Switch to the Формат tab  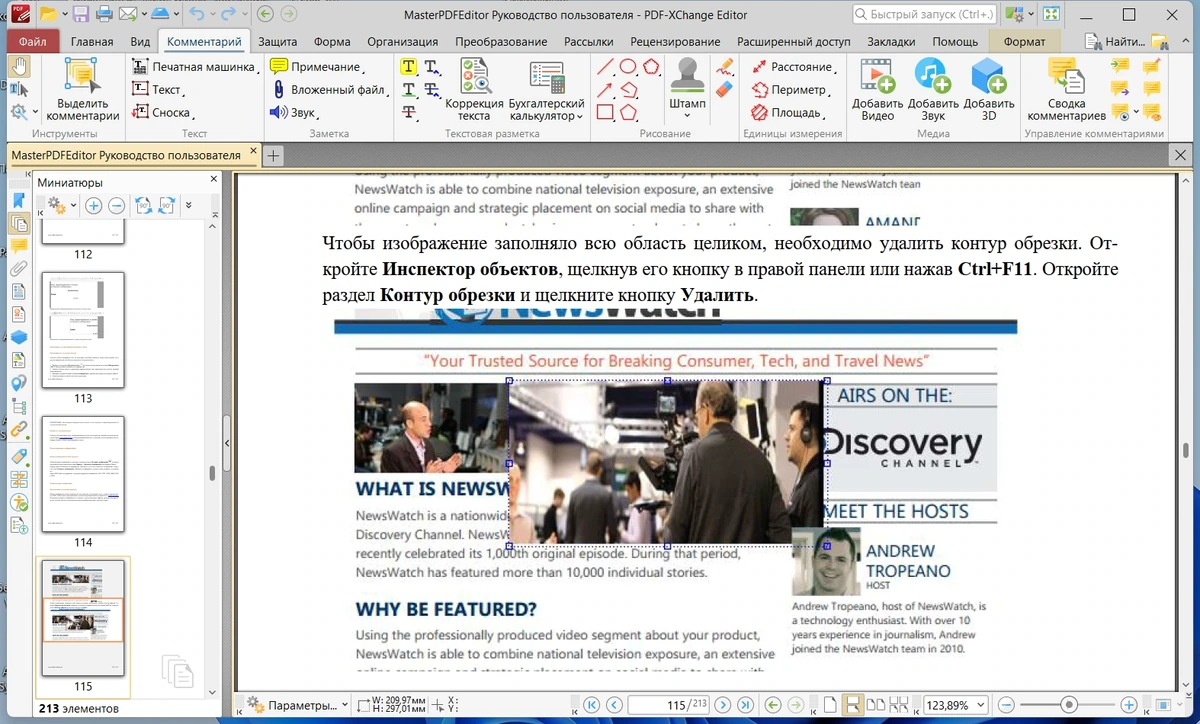pos(1024,41)
